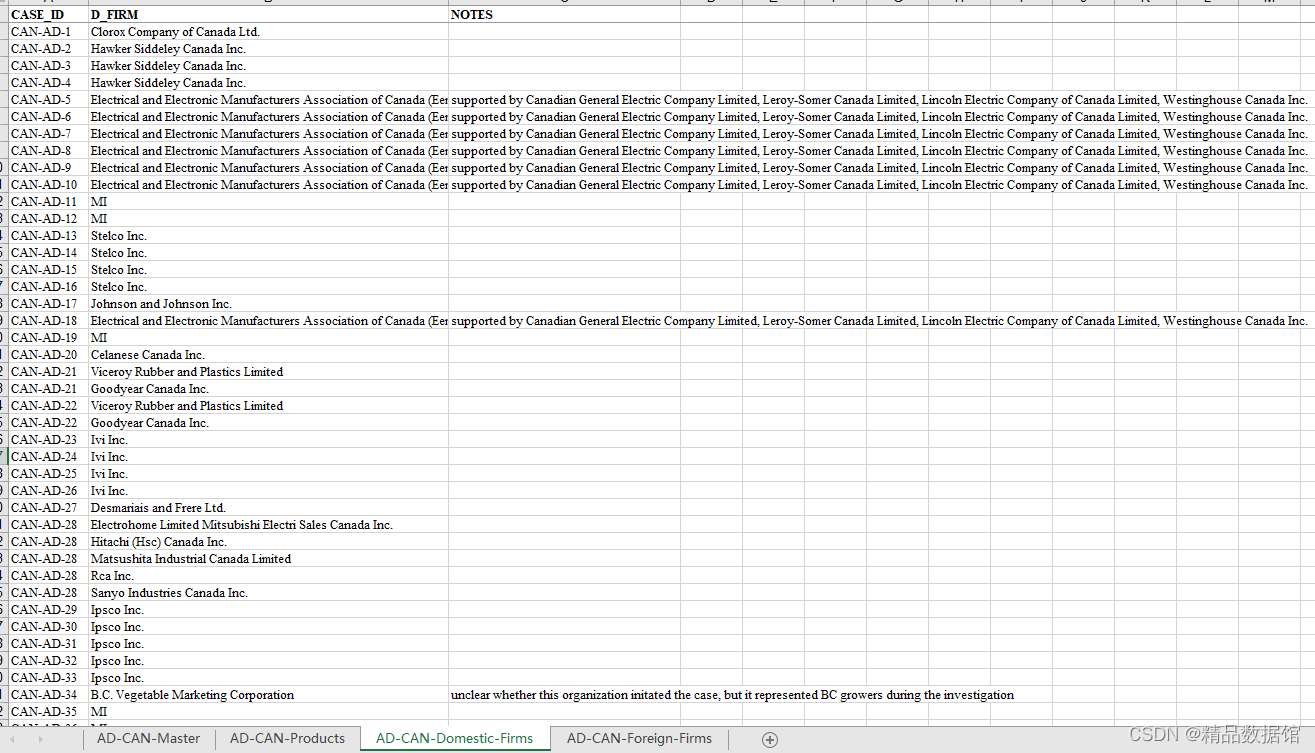Screen dimensions: 1315x753
Task: Click cell CAN-AD-26
Action: (49, 491)
